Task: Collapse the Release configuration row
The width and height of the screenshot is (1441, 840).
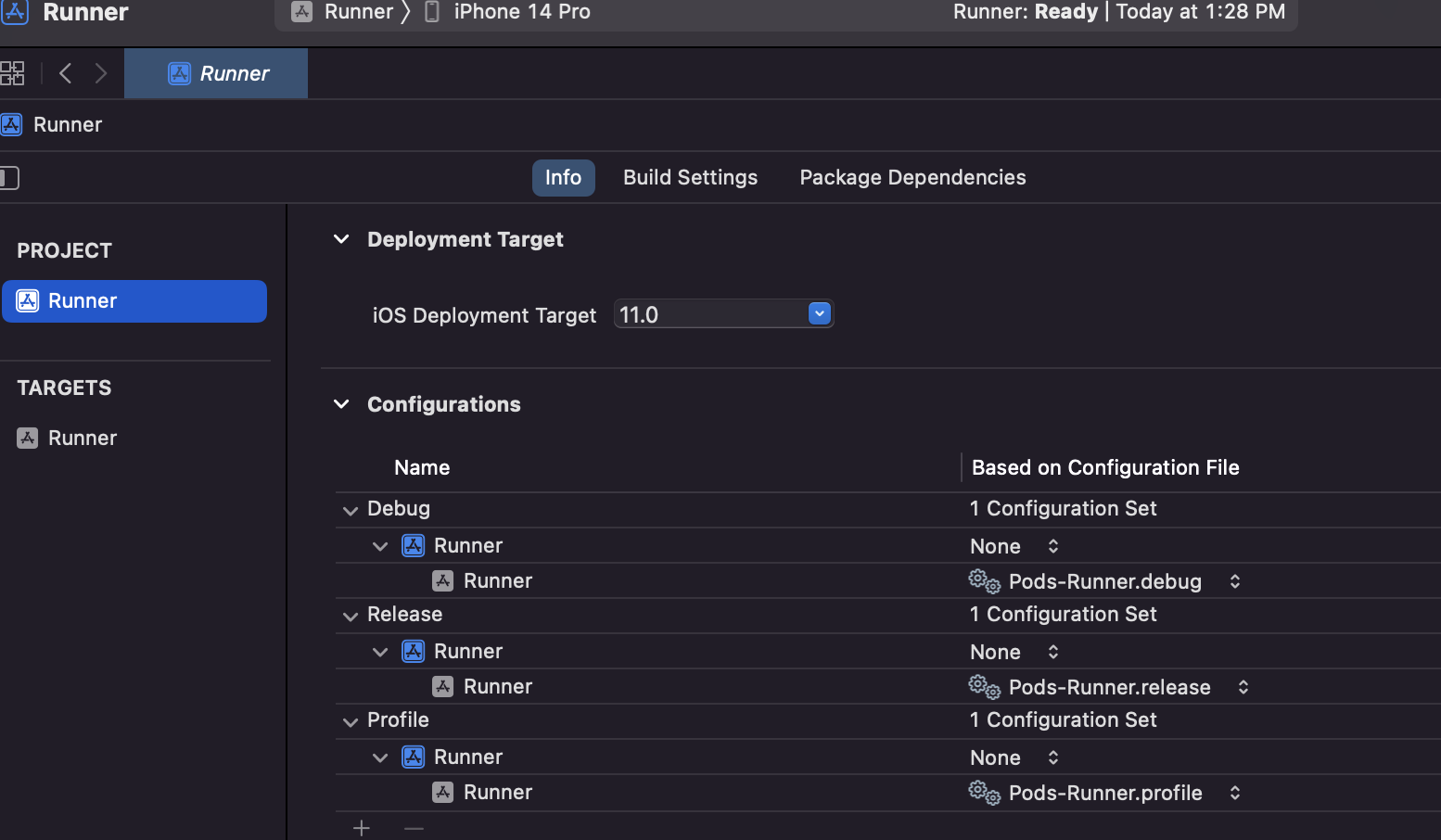Action: coord(350,616)
